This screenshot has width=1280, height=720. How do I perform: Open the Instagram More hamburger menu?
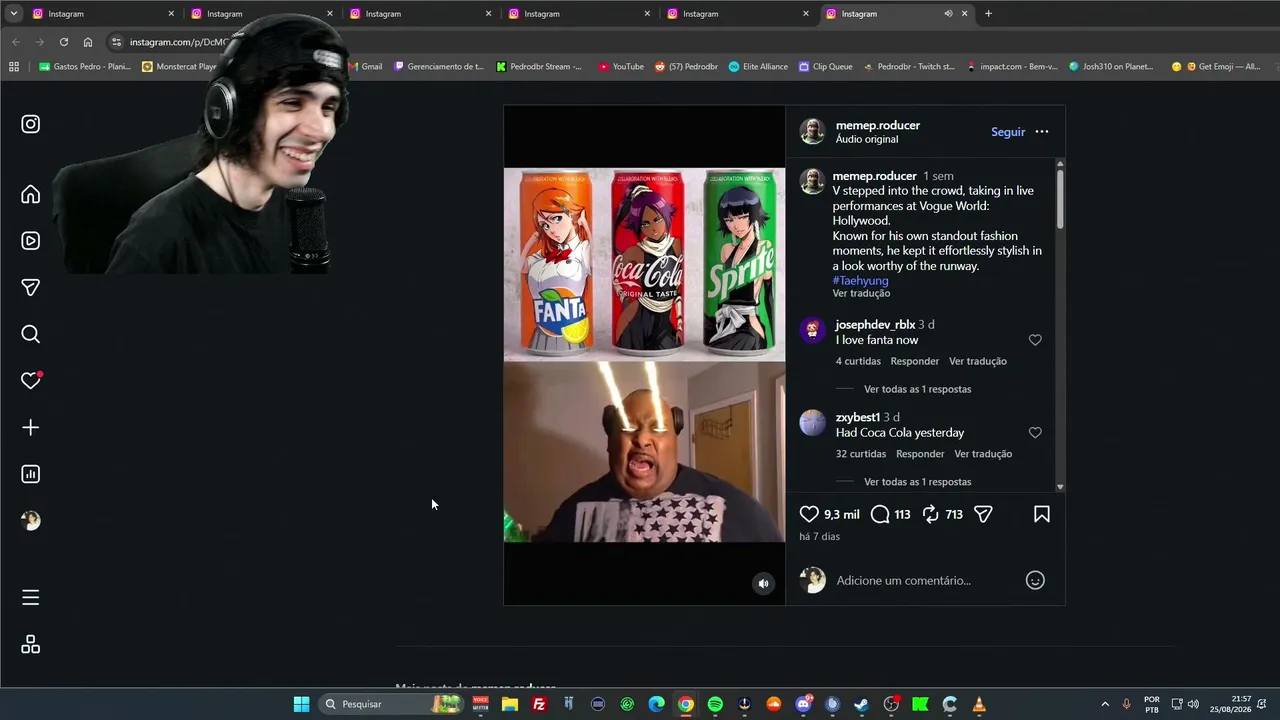click(31, 598)
